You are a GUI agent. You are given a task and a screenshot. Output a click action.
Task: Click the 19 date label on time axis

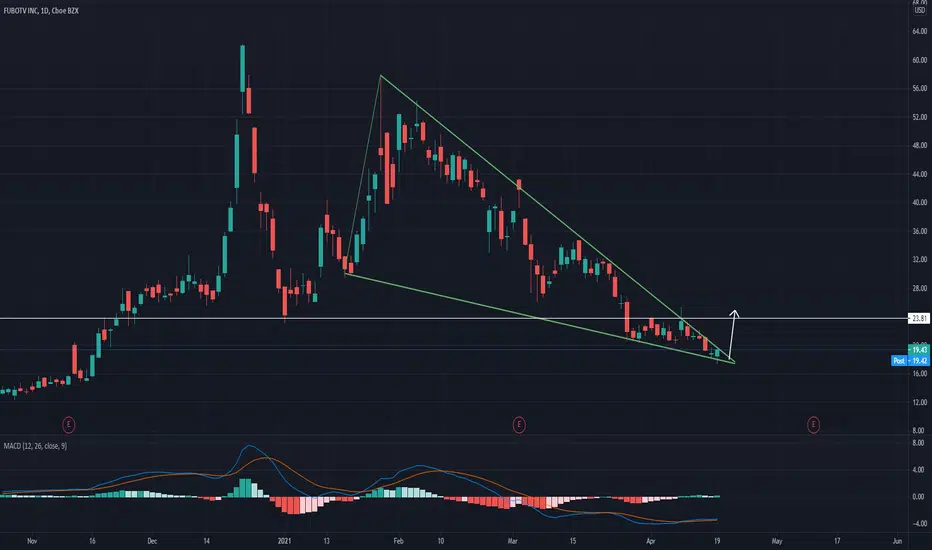coord(717,541)
